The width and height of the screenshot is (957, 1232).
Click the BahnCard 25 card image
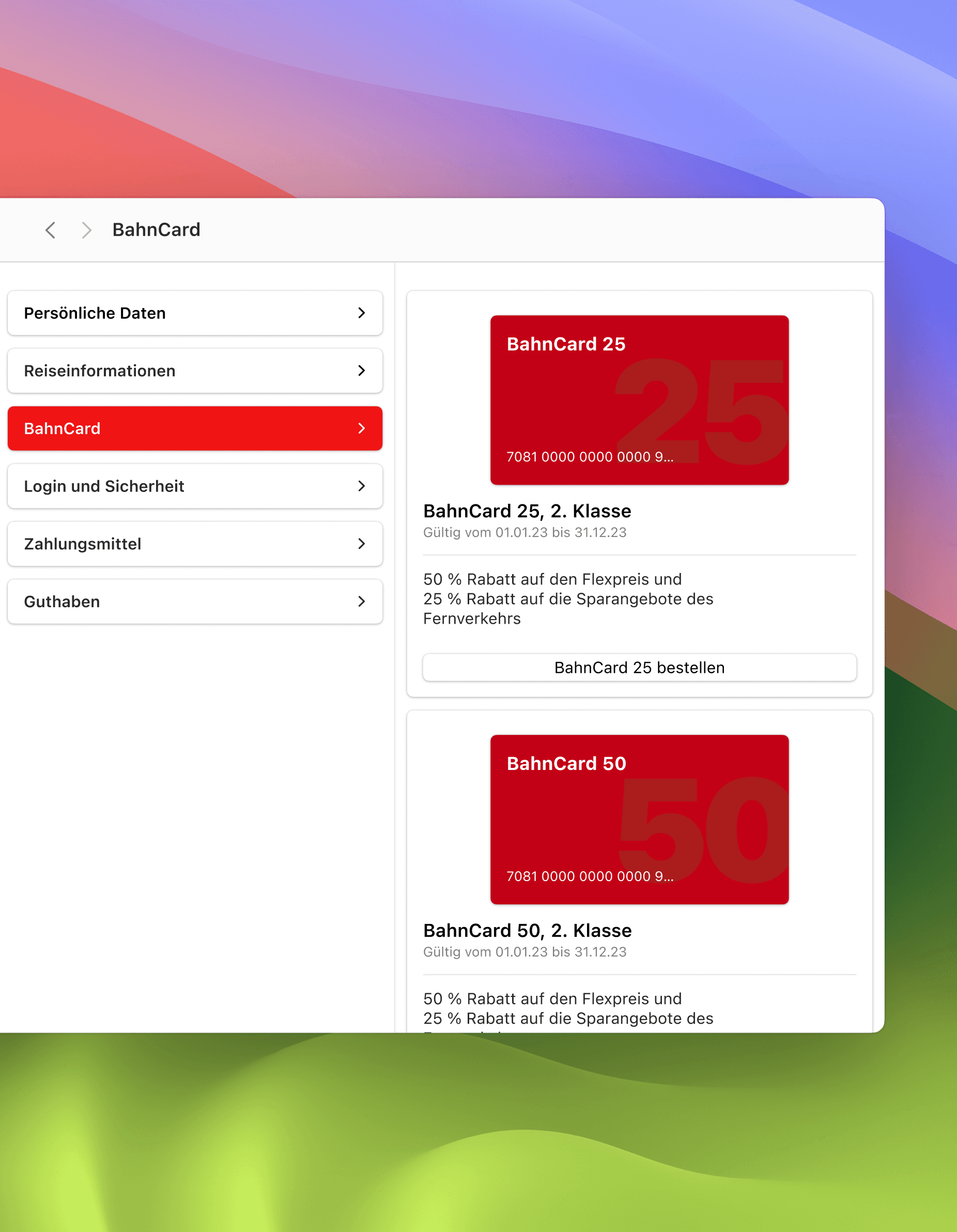(640, 400)
